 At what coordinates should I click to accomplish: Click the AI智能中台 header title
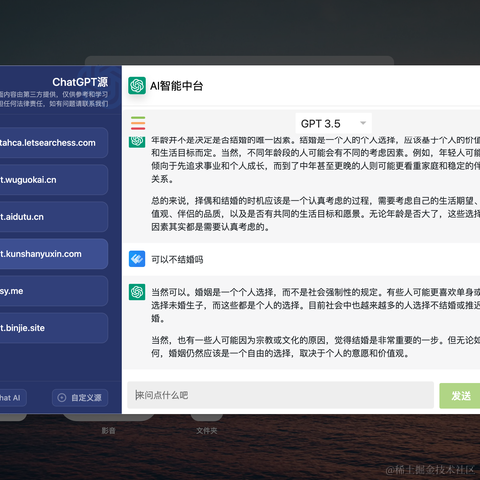point(176,86)
